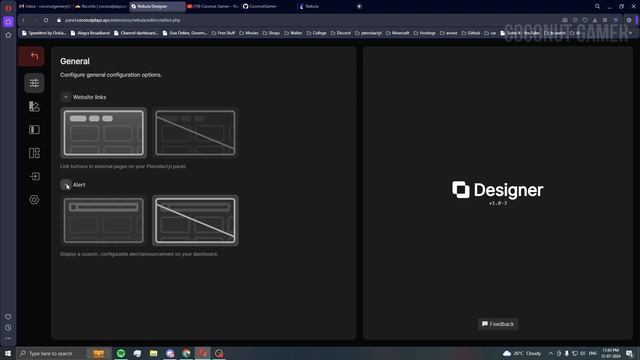Open the Free Stuff bookmarks folder

223,33
